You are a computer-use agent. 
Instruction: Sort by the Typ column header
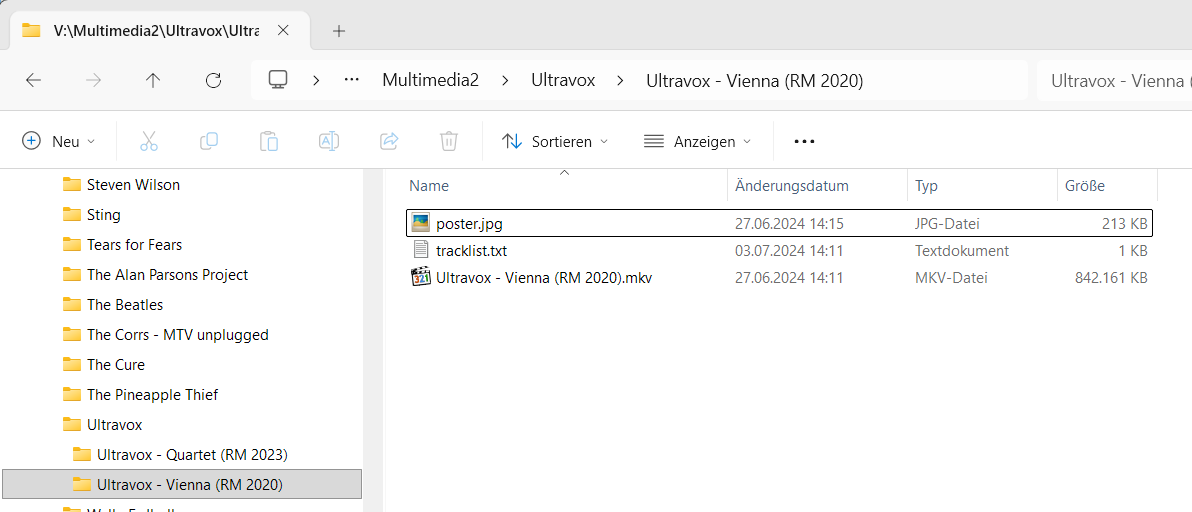point(982,185)
